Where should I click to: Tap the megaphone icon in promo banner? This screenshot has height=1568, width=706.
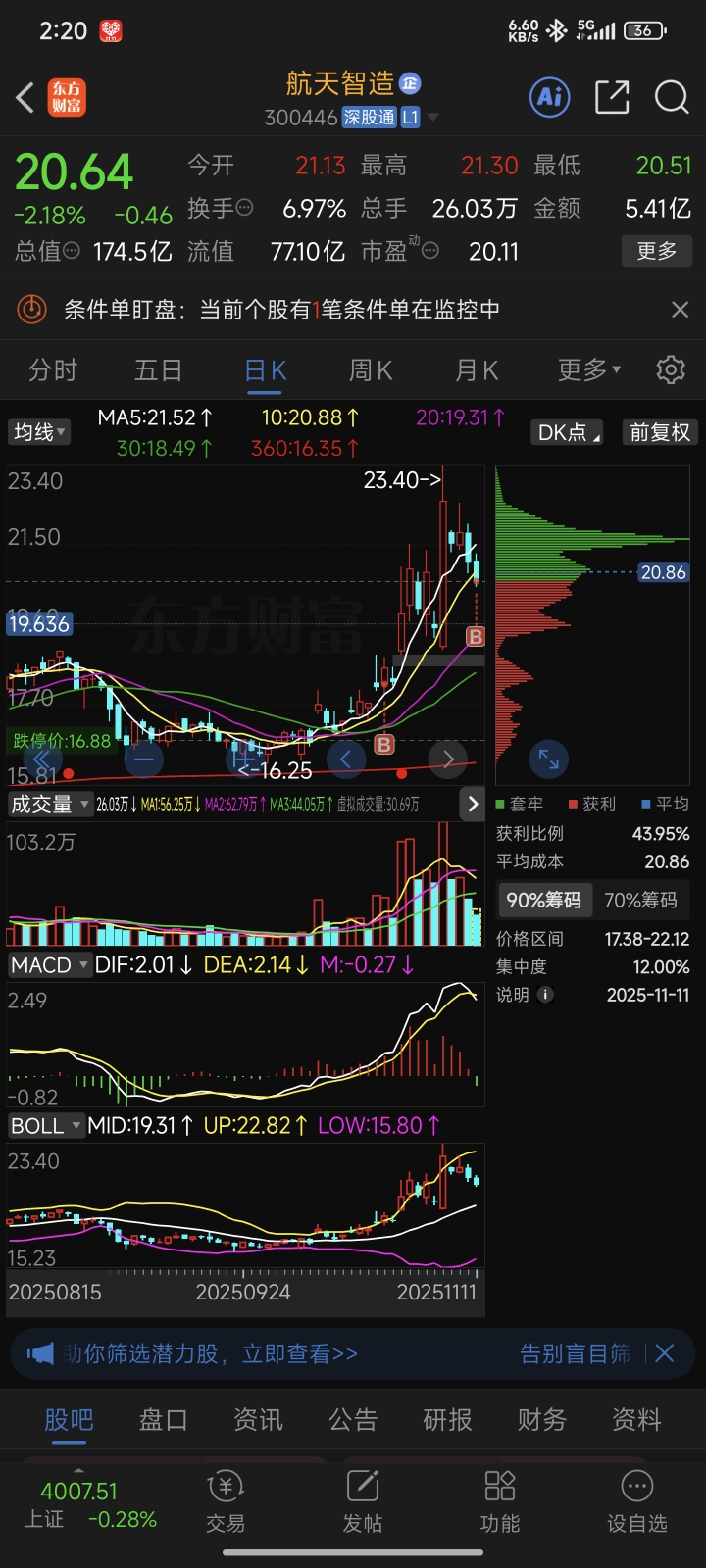coord(40,1353)
